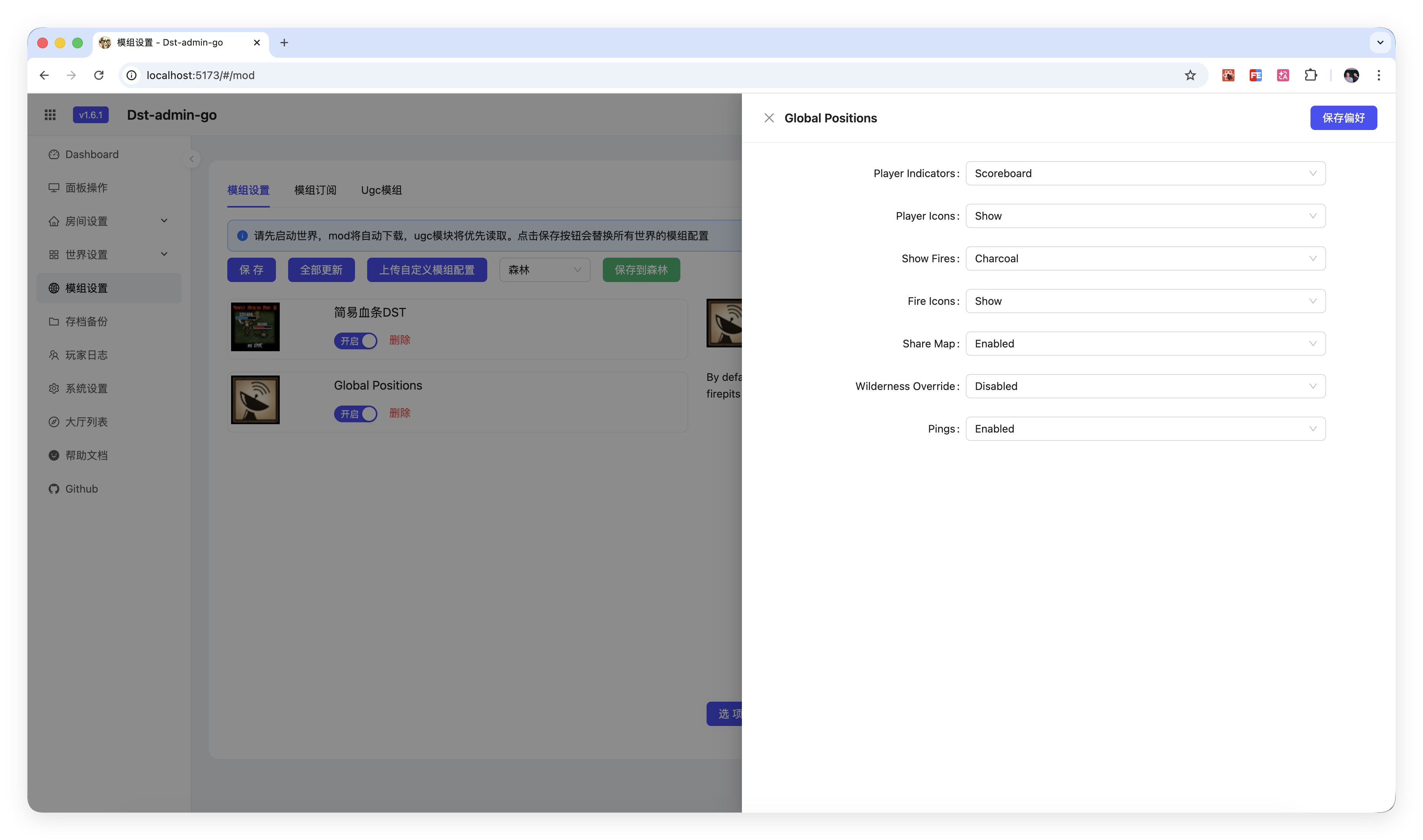
Task: Open Wilderness Override dropdown
Action: coord(1145,386)
